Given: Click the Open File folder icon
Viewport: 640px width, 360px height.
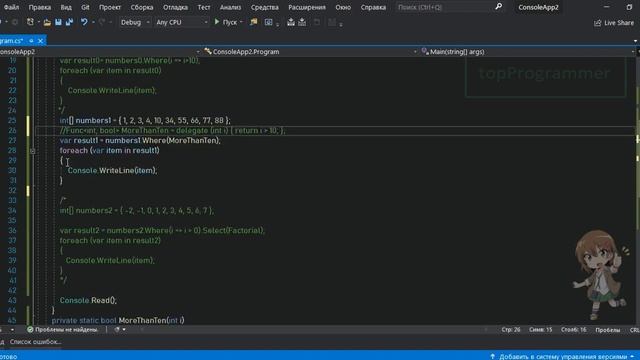Looking at the screenshot, I should 47,22.
